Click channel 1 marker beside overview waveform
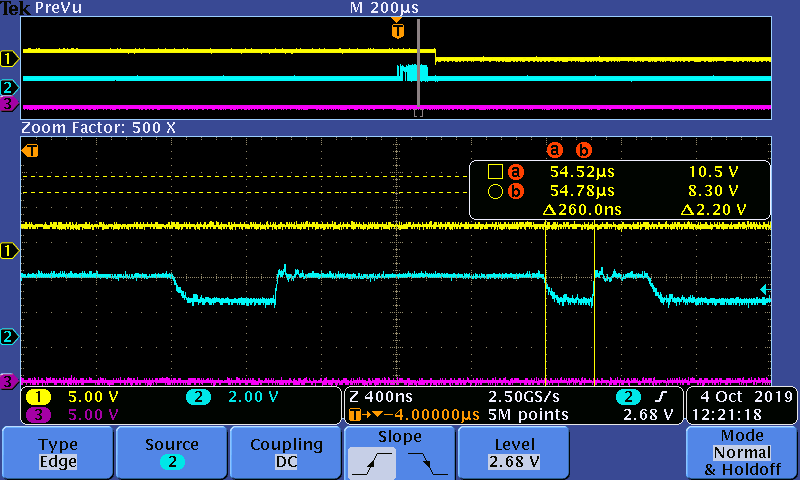This screenshot has width=800, height=480. (x=9, y=59)
